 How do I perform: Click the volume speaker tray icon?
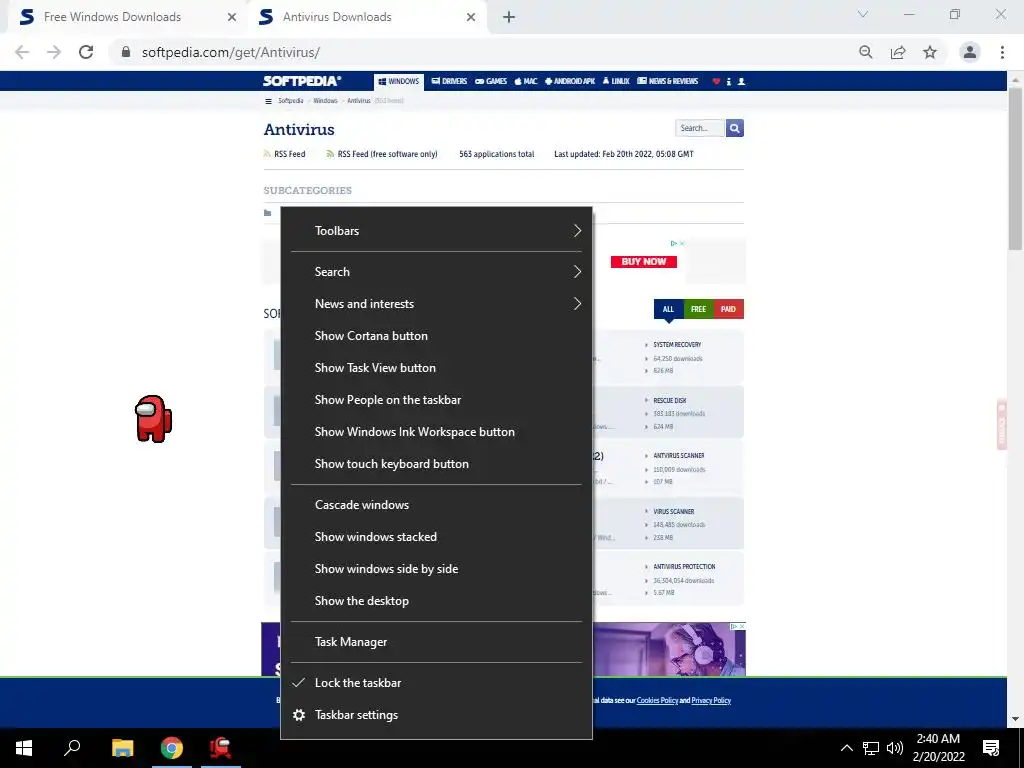895,748
